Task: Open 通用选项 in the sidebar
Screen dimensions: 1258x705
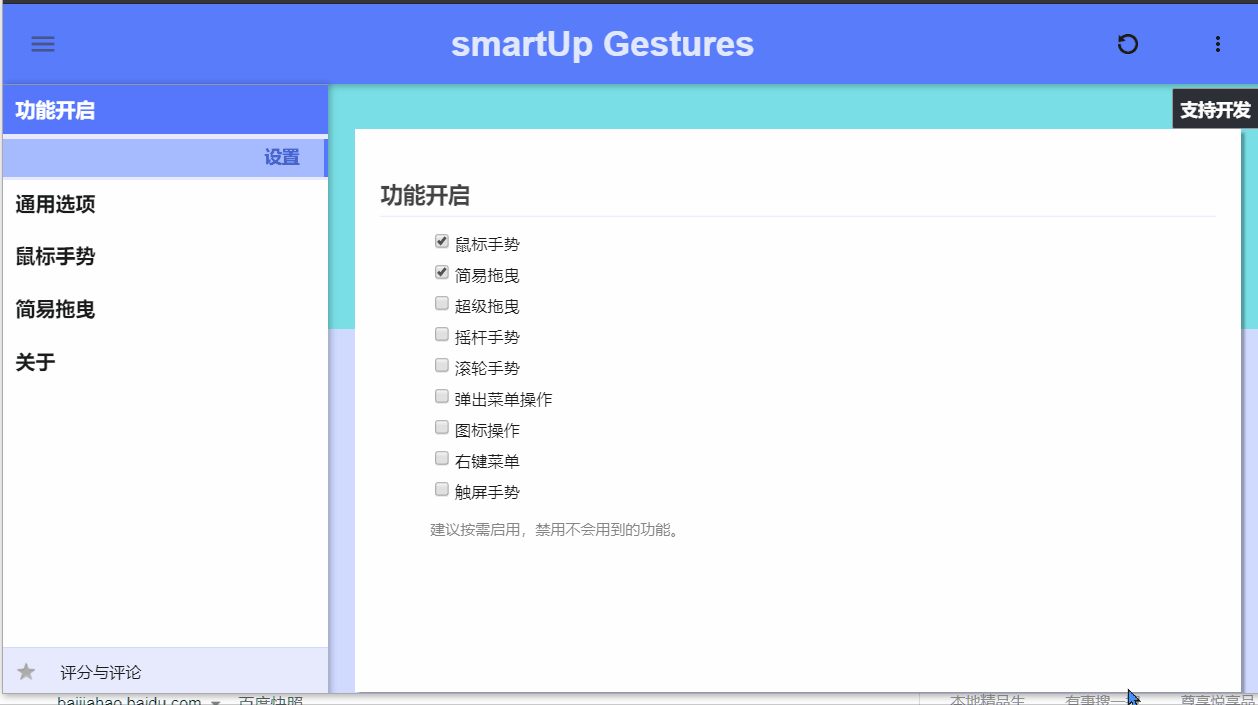Action: click(x=165, y=205)
